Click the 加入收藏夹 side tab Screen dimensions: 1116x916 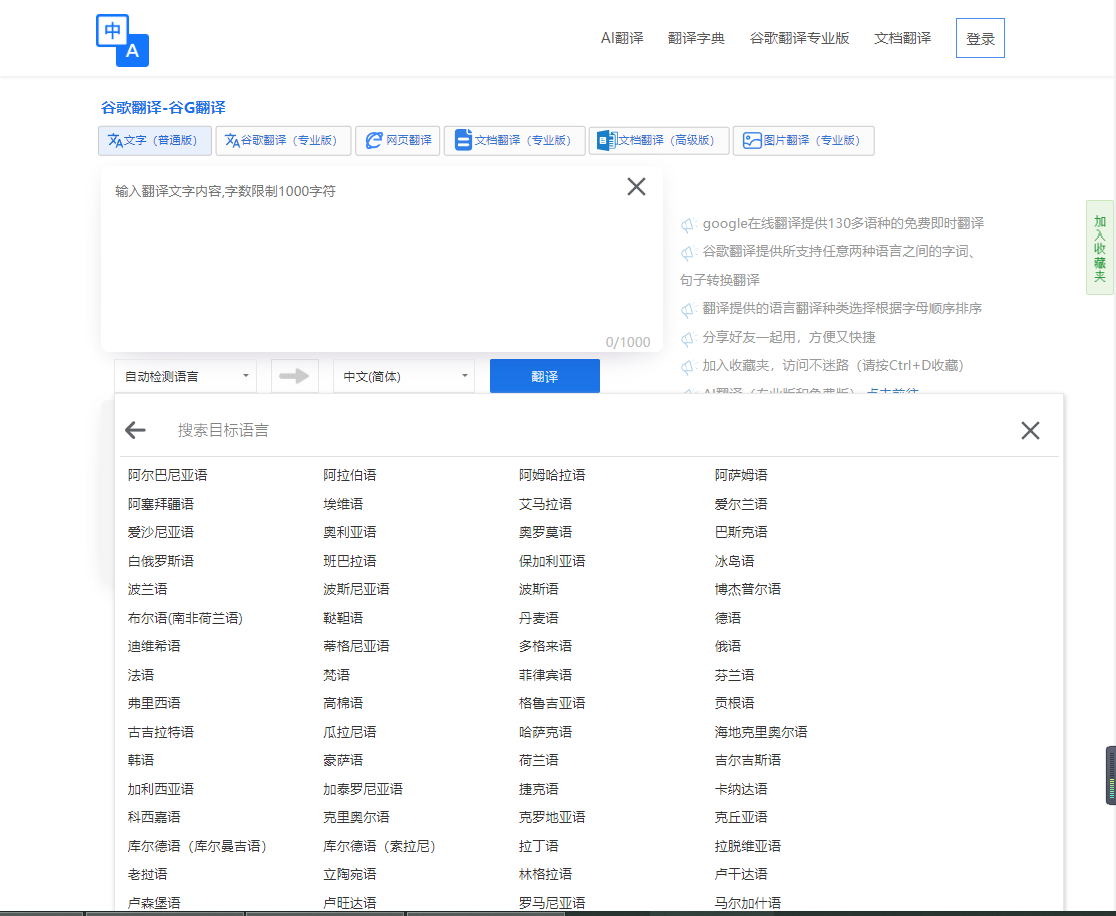tap(1100, 248)
